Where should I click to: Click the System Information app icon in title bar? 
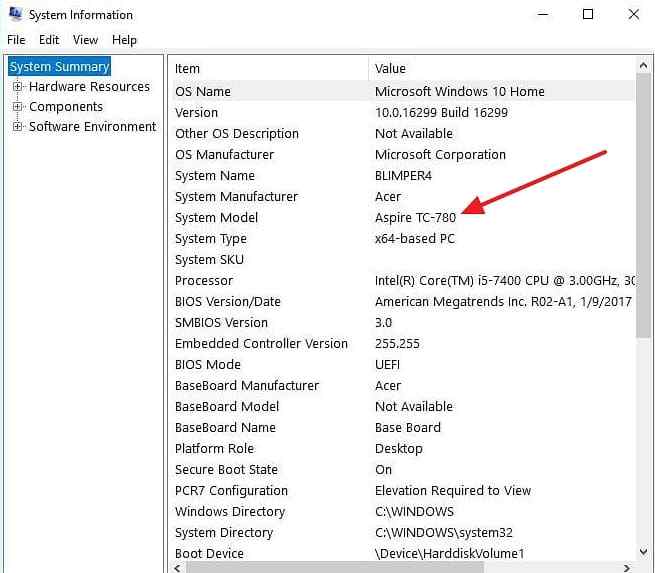[15, 14]
